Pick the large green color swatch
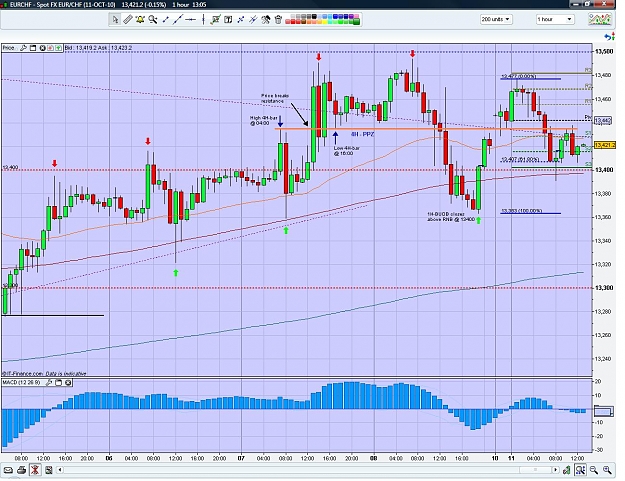The image size is (625, 481). point(356,21)
